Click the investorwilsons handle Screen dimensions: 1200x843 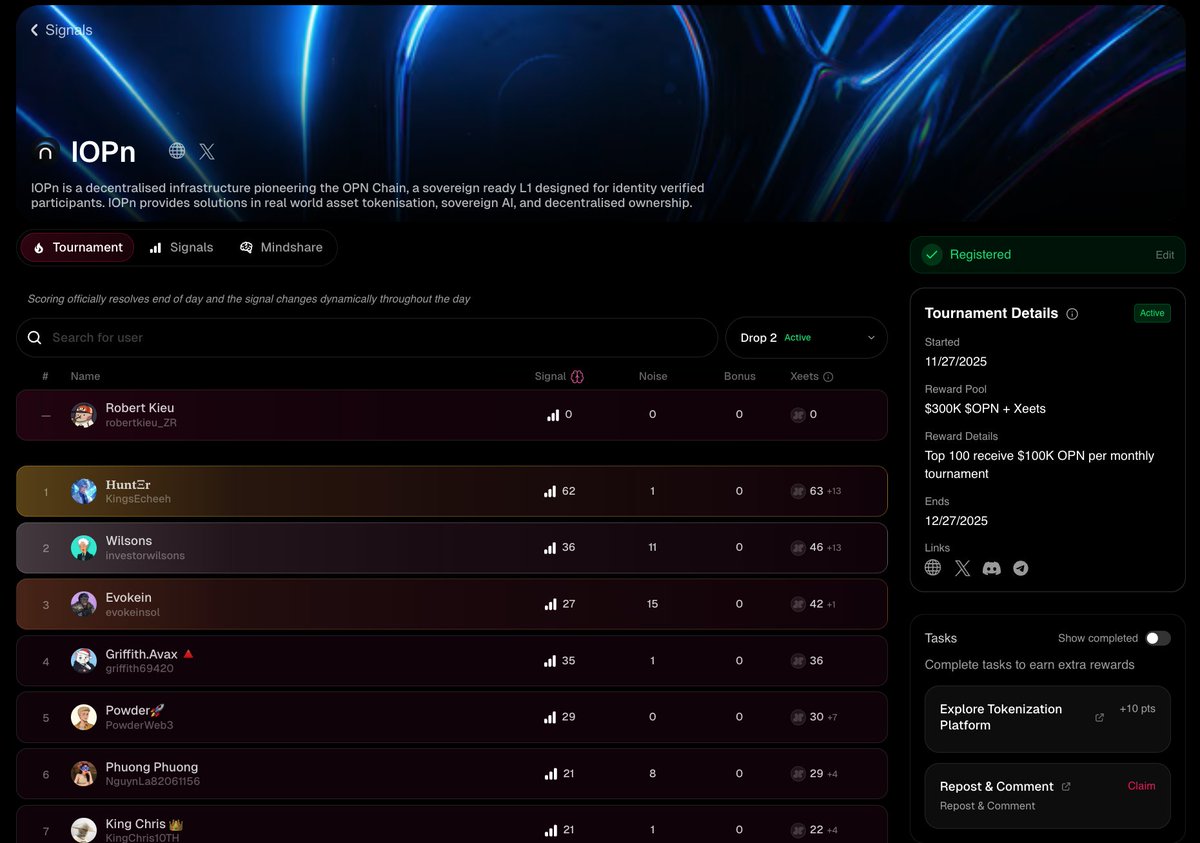pos(145,556)
